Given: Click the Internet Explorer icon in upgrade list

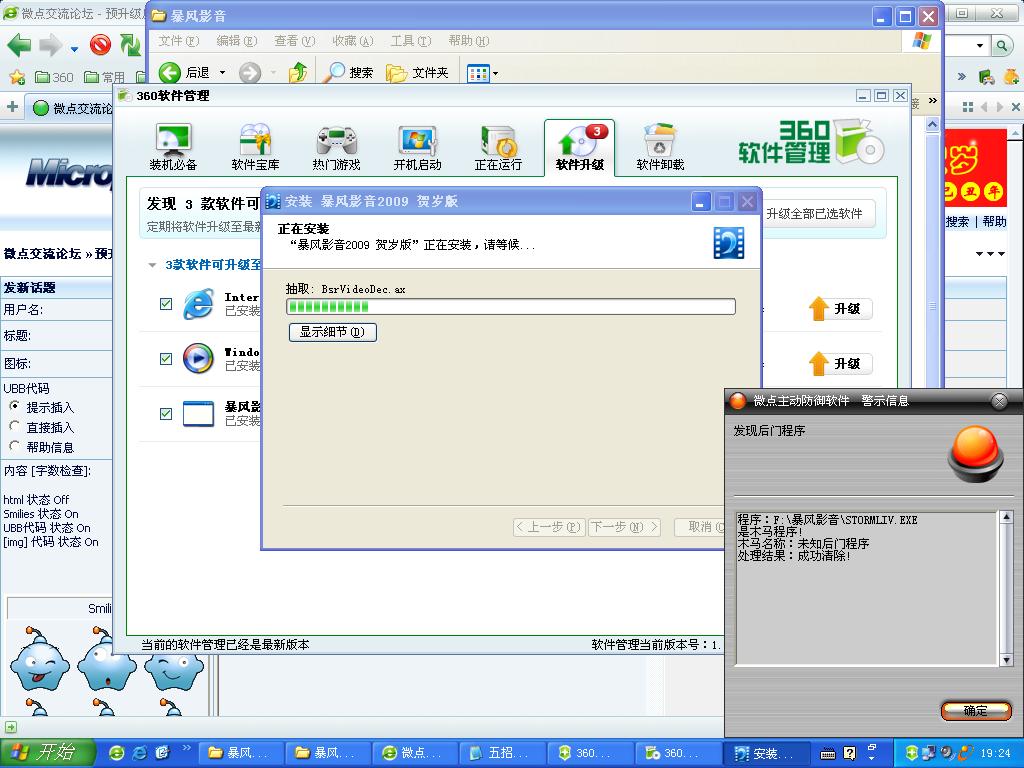Looking at the screenshot, I should [x=198, y=304].
